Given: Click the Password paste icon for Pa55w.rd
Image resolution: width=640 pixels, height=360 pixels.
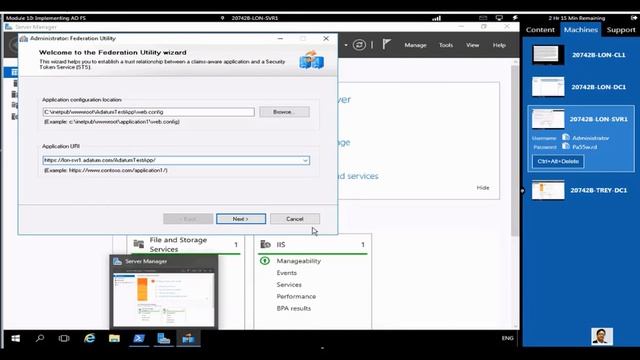Looking at the screenshot, I should click(566, 146).
